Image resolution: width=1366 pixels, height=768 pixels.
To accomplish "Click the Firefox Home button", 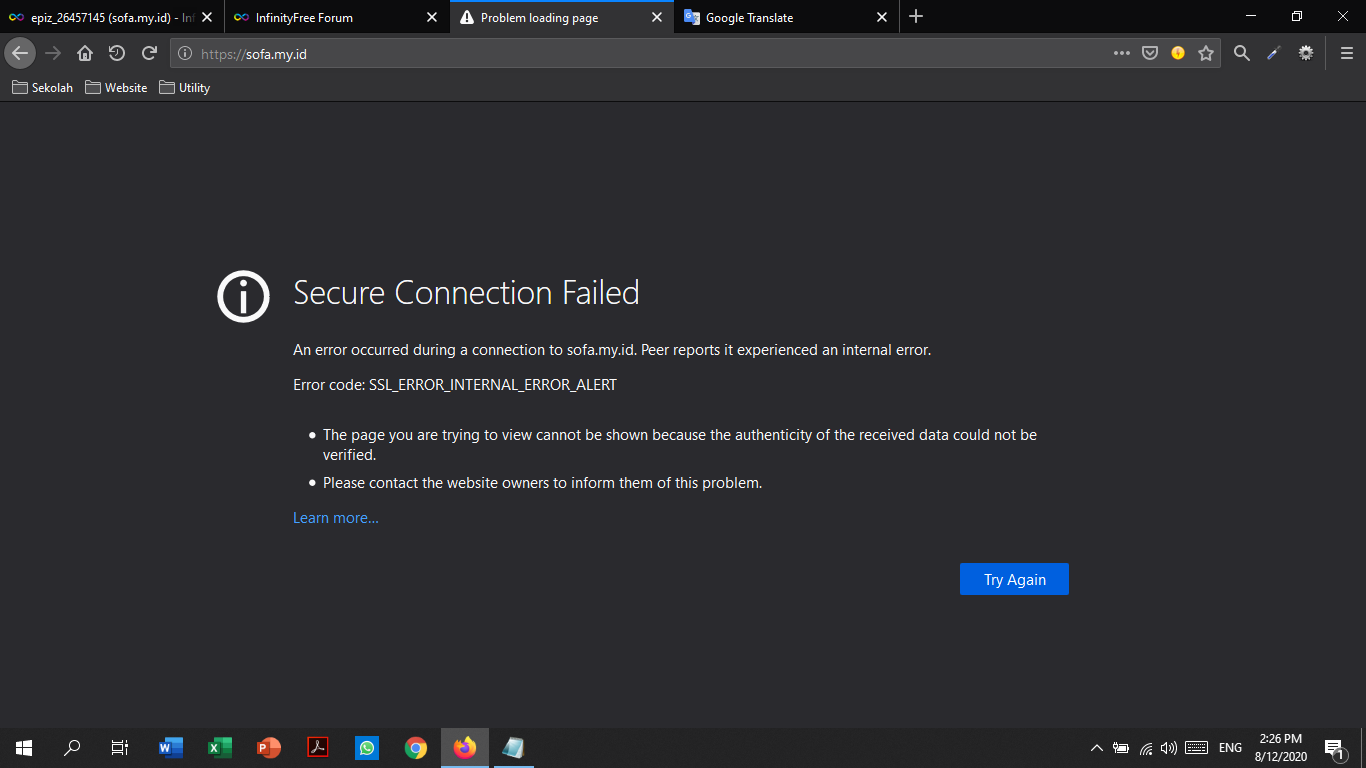I will click(85, 54).
